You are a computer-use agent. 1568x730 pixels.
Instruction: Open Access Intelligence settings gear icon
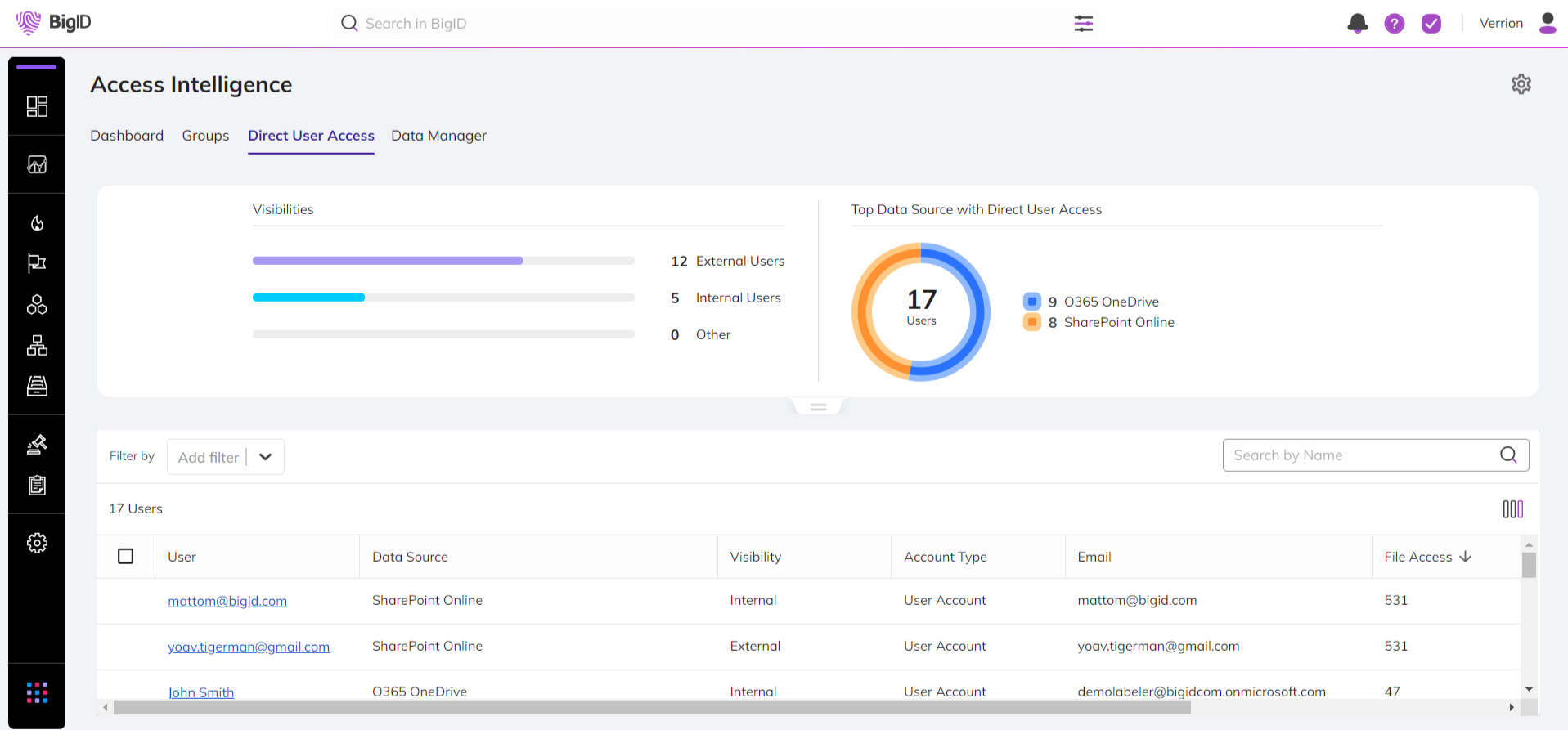pos(1521,84)
